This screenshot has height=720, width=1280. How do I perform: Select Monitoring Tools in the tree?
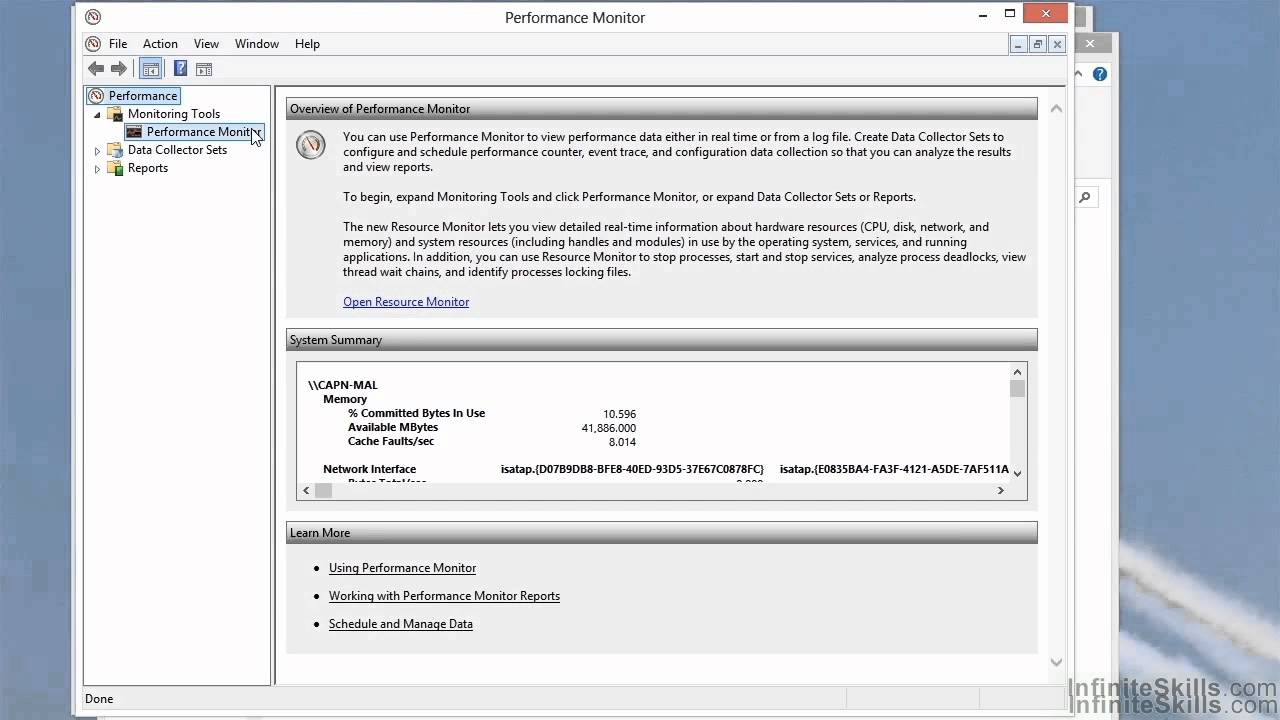[x=174, y=114]
